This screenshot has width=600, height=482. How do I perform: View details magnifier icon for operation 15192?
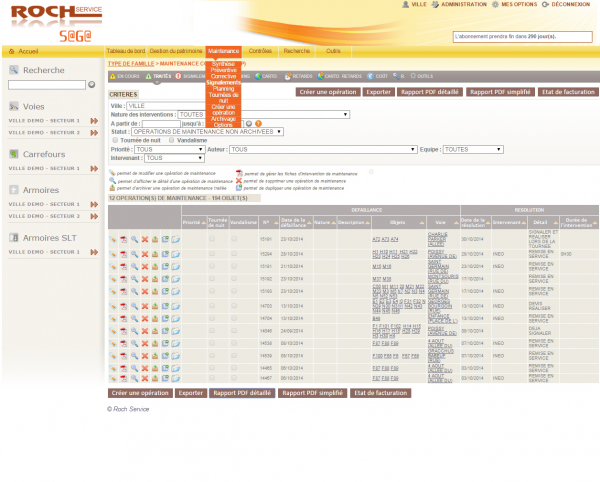pos(134,278)
